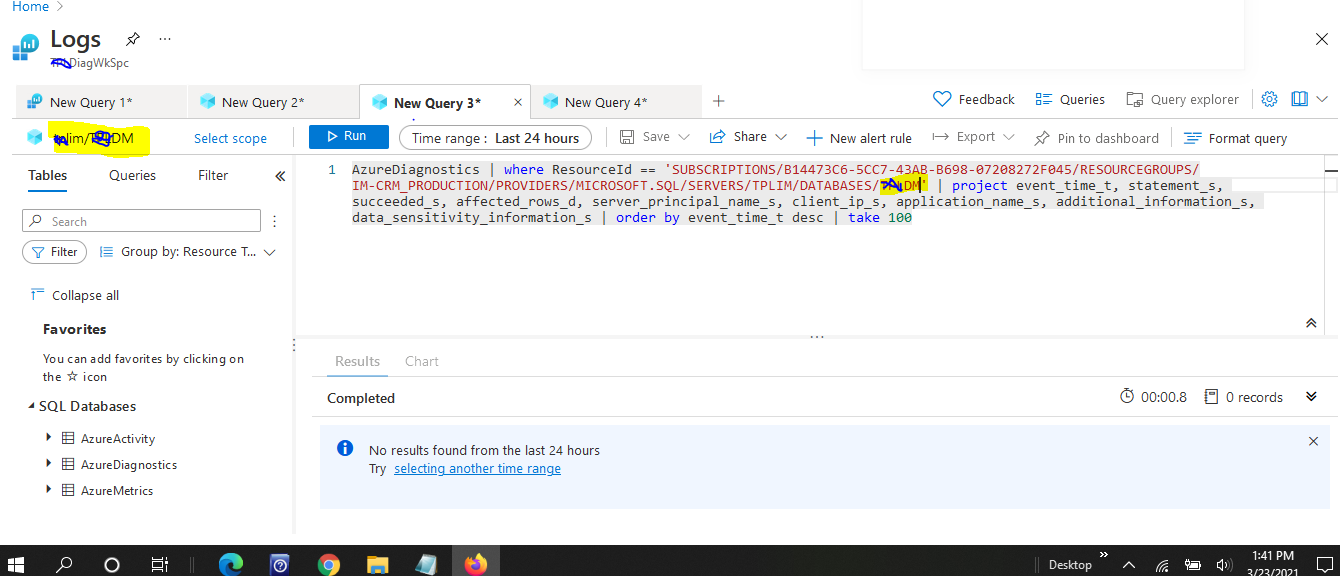Collapse all tables
This screenshot has width=1340, height=576.
(x=75, y=295)
